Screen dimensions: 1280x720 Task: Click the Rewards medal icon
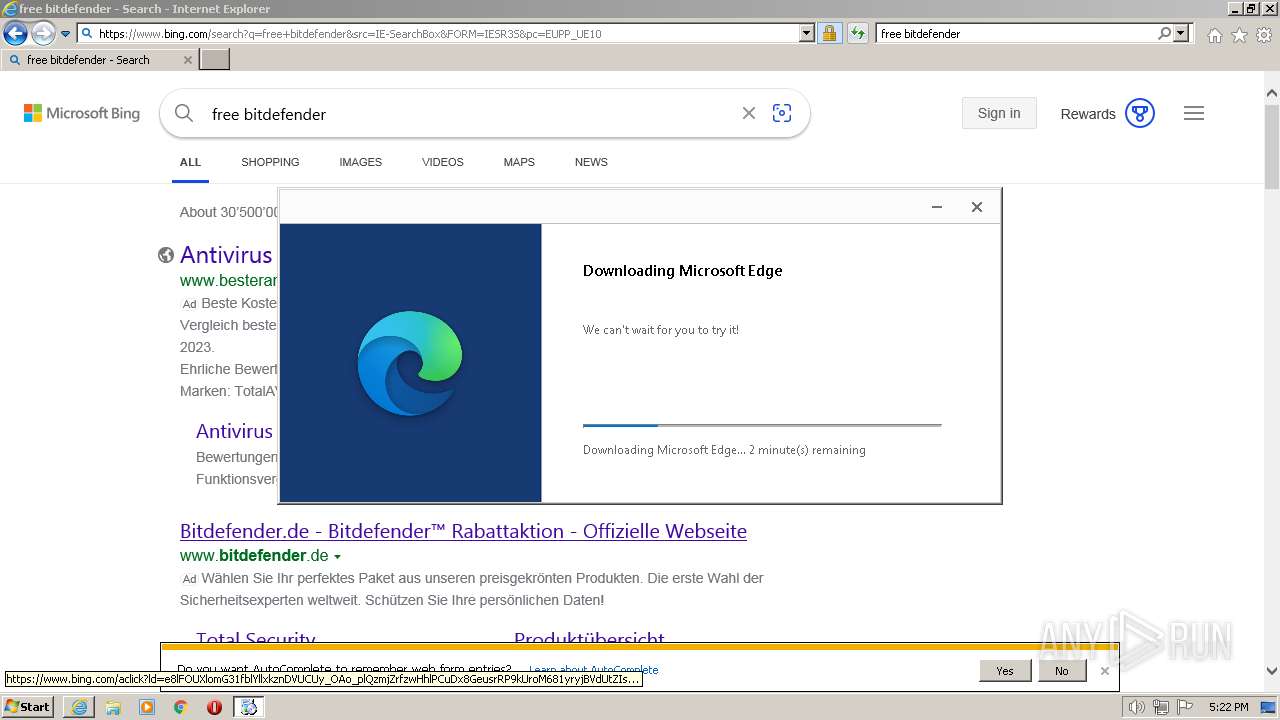tap(1140, 113)
